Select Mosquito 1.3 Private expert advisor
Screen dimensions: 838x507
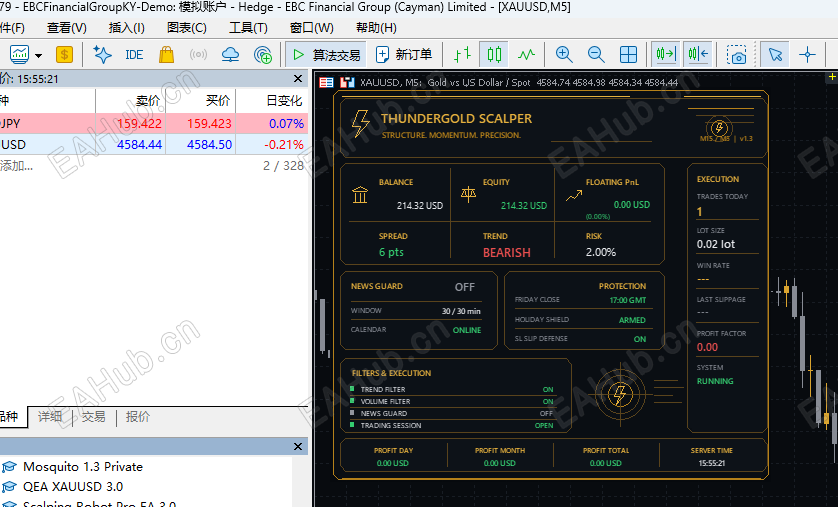click(82, 466)
